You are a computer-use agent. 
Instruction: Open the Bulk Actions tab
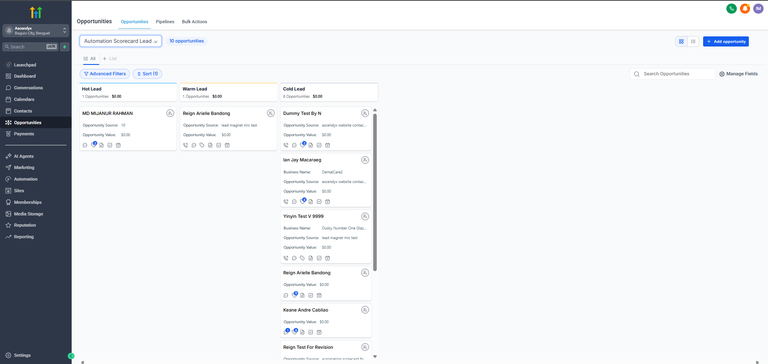[x=194, y=22]
